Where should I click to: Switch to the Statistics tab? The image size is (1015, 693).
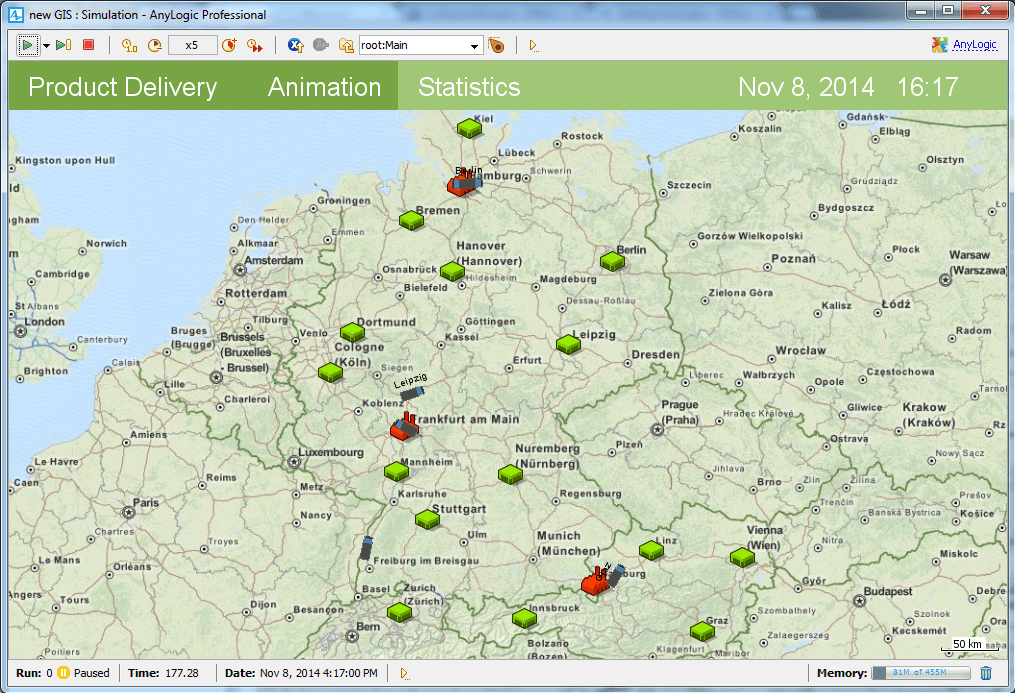coord(469,87)
